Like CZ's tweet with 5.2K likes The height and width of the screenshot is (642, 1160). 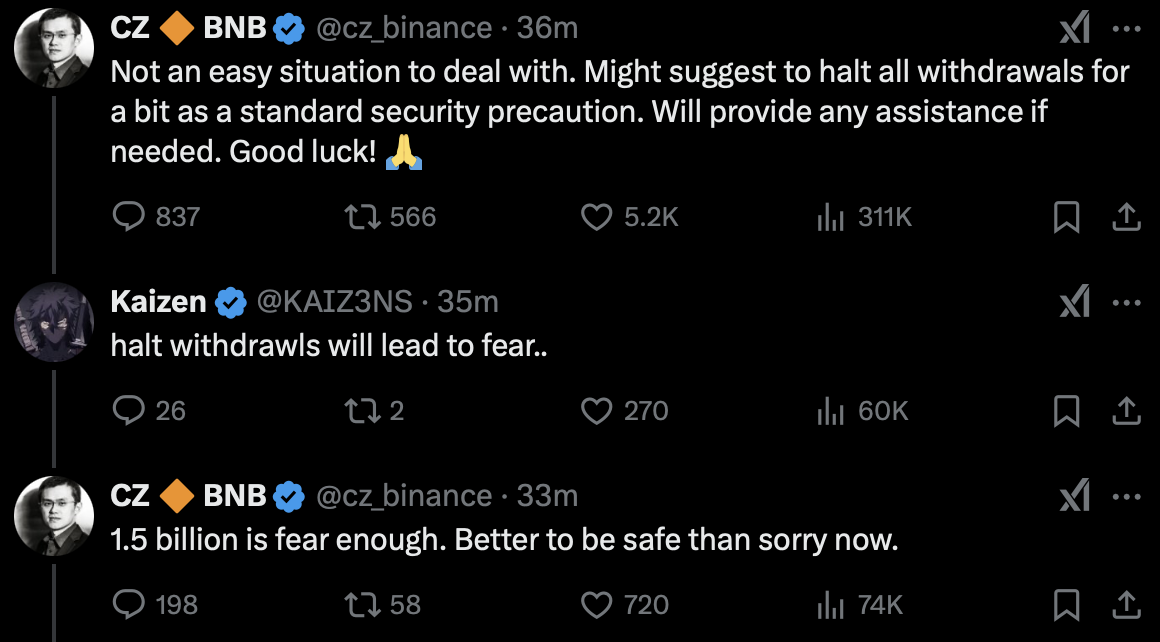(x=597, y=217)
